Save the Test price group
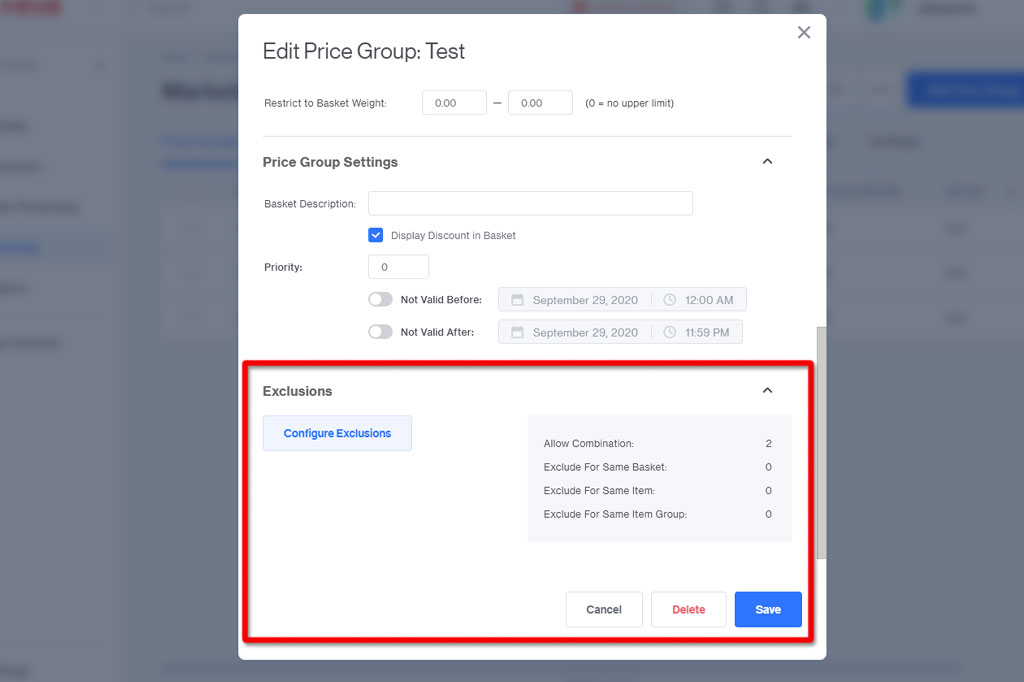 click(767, 609)
